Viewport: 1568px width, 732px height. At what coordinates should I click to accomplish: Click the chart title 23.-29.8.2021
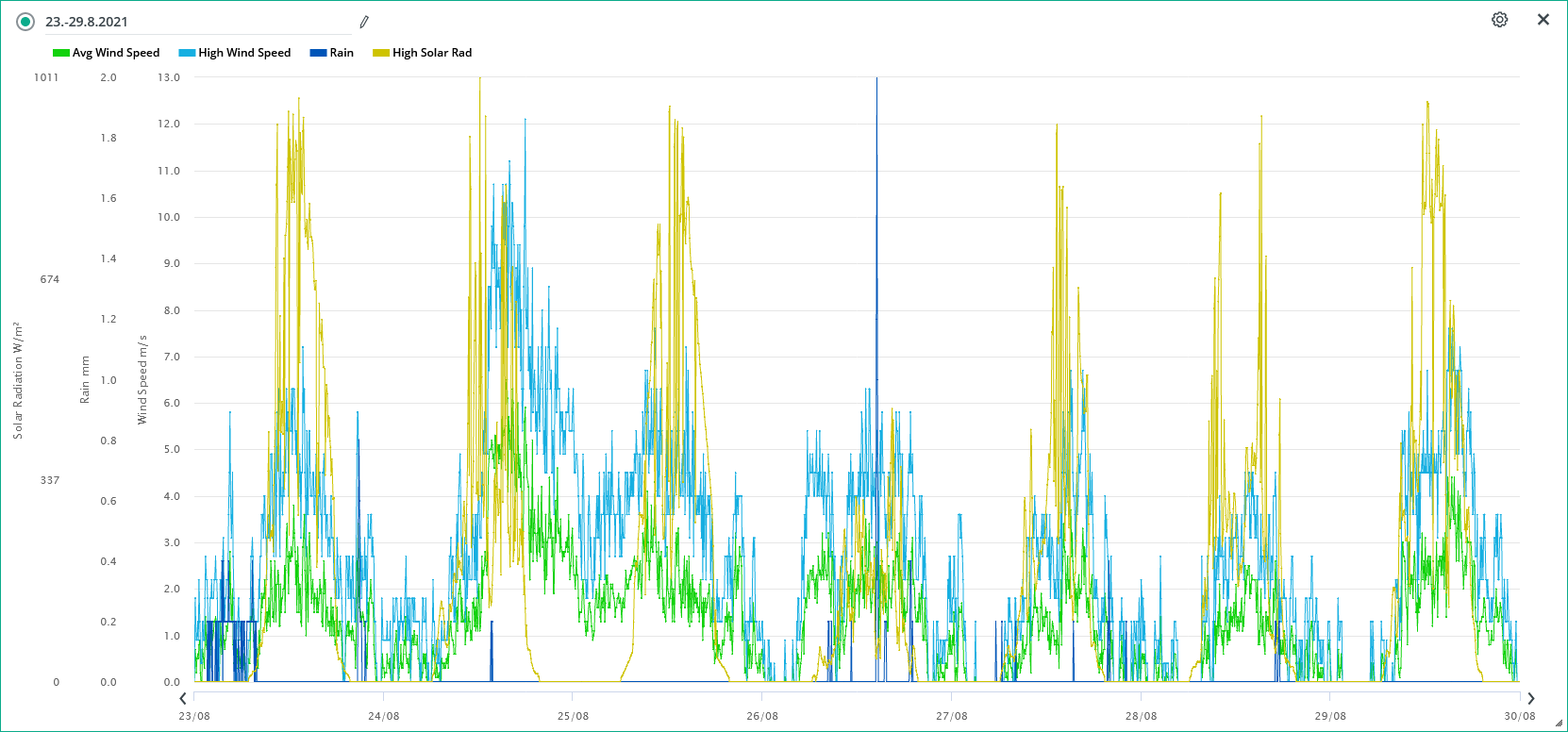[x=87, y=22]
